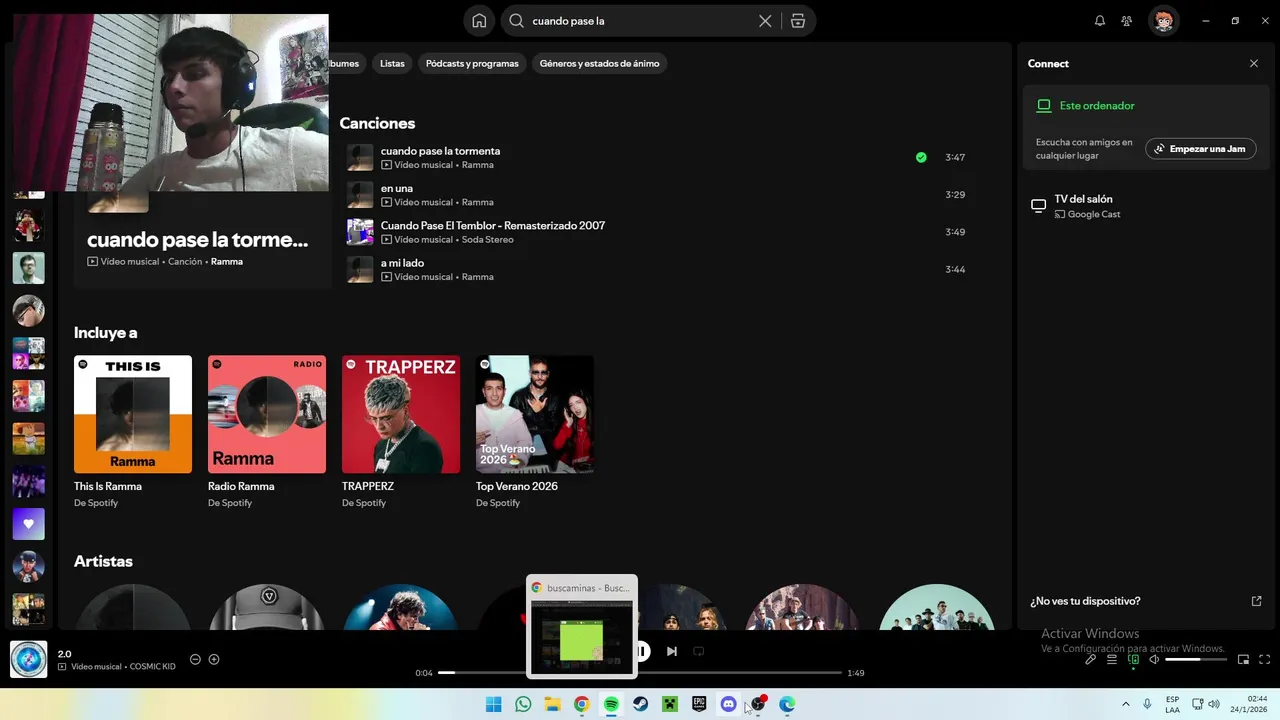
Task: Adjust the volume slider
Action: (x=1196, y=659)
